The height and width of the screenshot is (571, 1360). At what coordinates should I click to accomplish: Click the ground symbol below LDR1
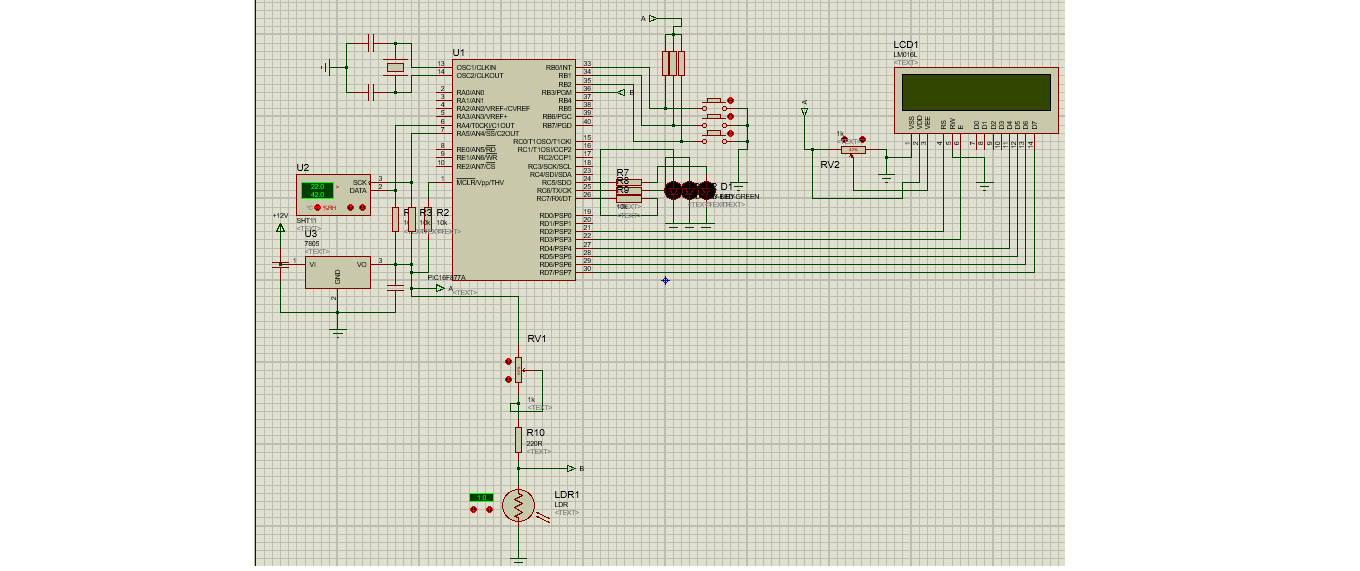tap(518, 559)
